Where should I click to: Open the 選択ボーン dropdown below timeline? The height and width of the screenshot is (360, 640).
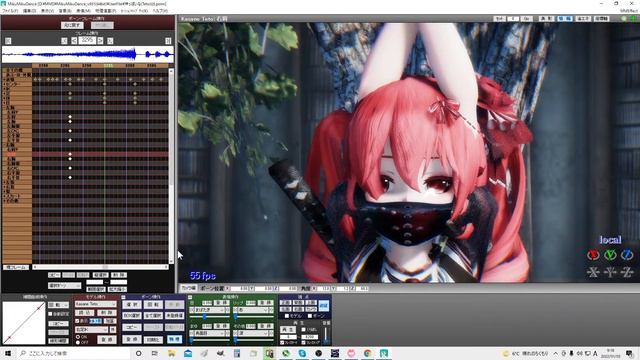(x=64, y=285)
